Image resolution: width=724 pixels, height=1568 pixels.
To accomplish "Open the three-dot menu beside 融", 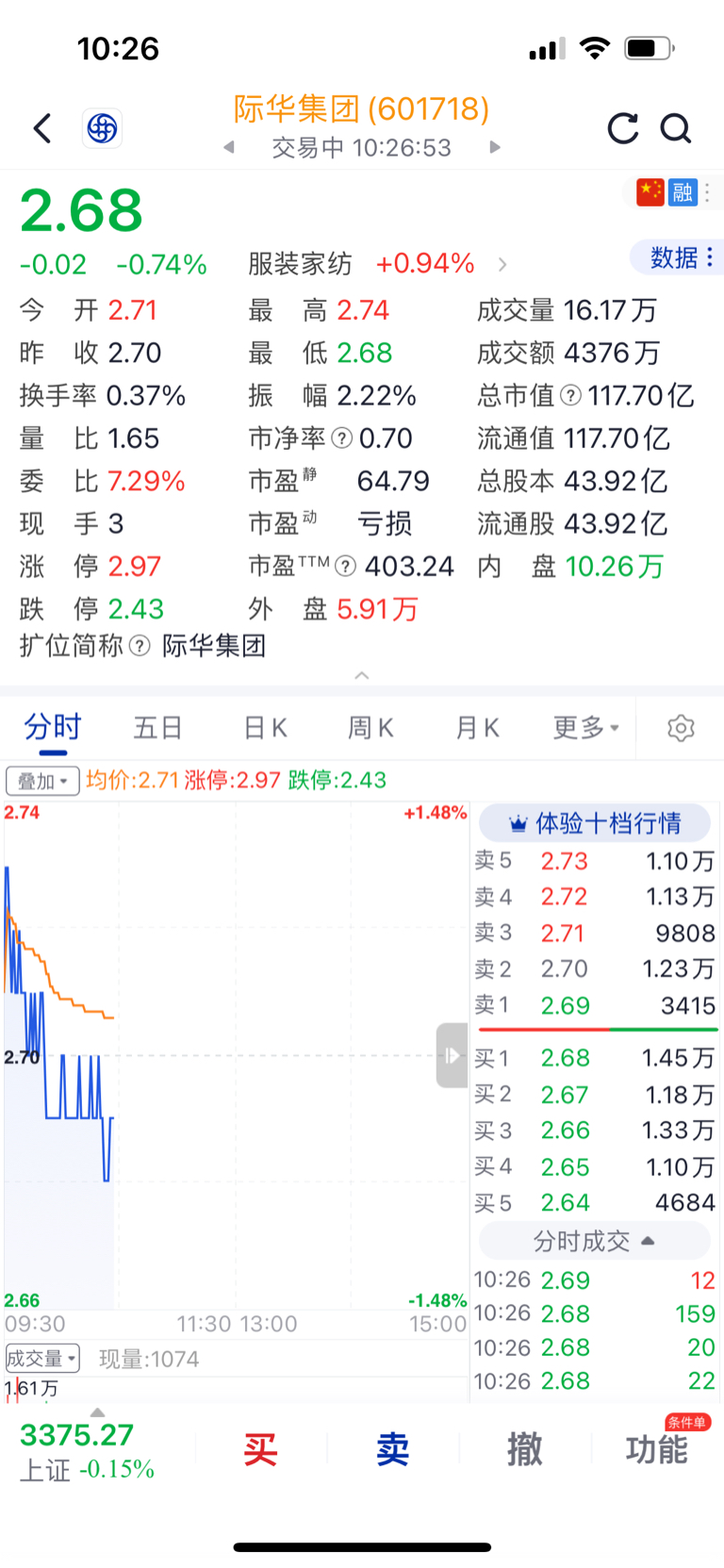I will 707,192.
